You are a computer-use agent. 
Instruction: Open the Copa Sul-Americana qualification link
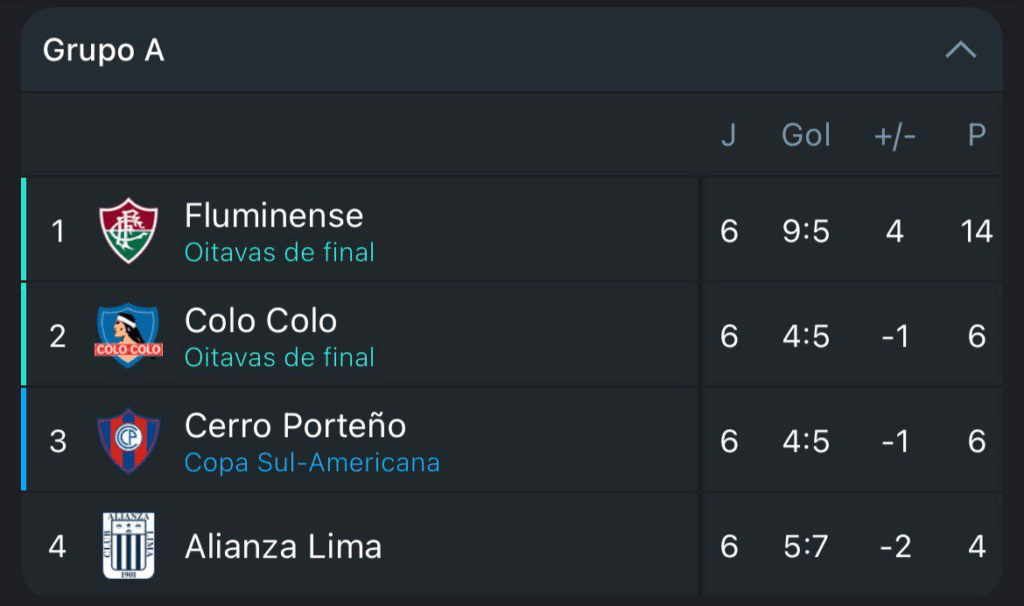click(309, 463)
